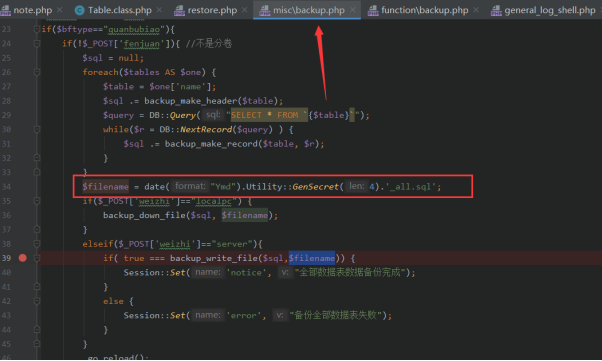The width and height of the screenshot is (602, 361).
Task: Close the note.php tab
Action: (60, 10)
